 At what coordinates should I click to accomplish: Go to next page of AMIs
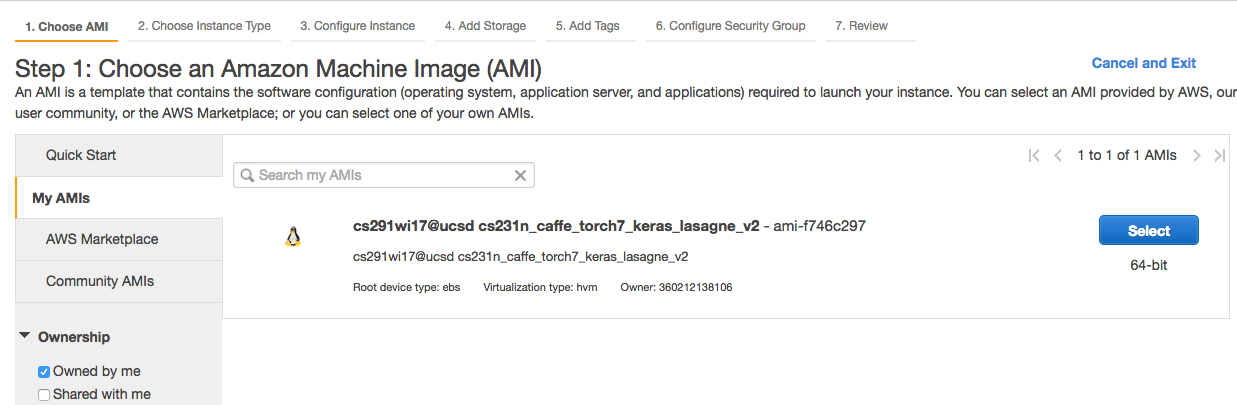pyautogui.click(x=1197, y=155)
